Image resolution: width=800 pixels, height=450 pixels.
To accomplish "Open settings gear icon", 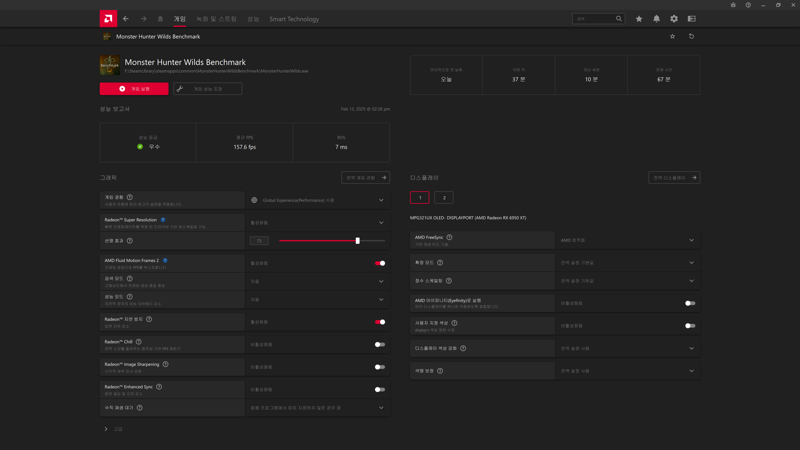I will [674, 19].
